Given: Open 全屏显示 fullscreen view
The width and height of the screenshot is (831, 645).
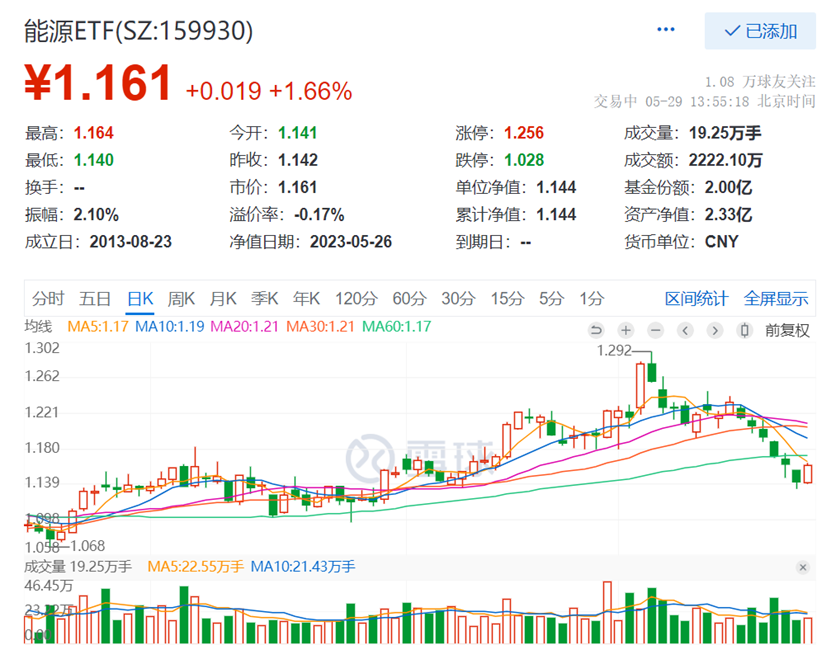Looking at the screenshot, I should (776, 299).
